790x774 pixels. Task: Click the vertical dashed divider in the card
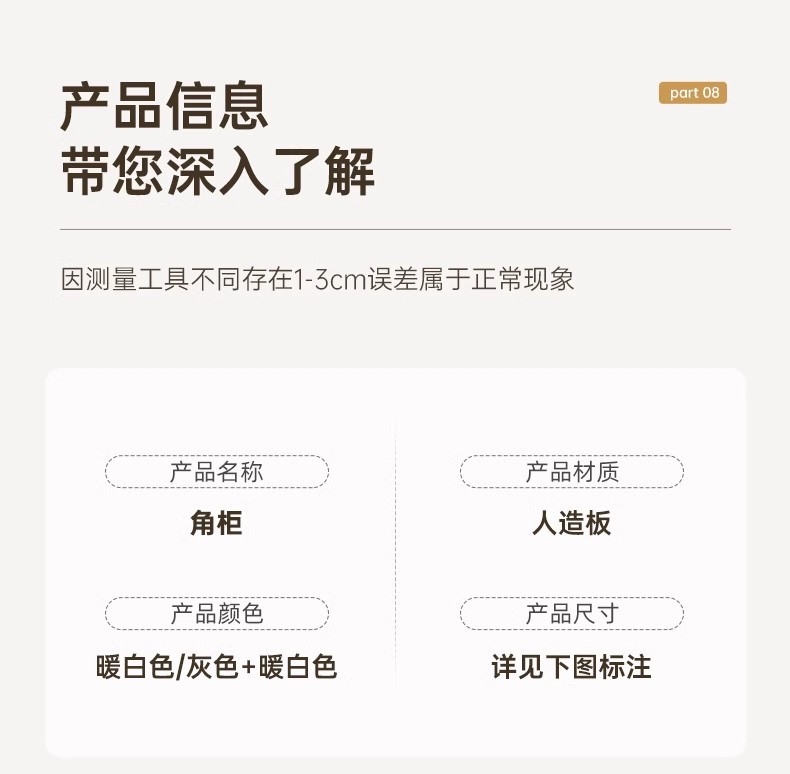coord(395,560)
